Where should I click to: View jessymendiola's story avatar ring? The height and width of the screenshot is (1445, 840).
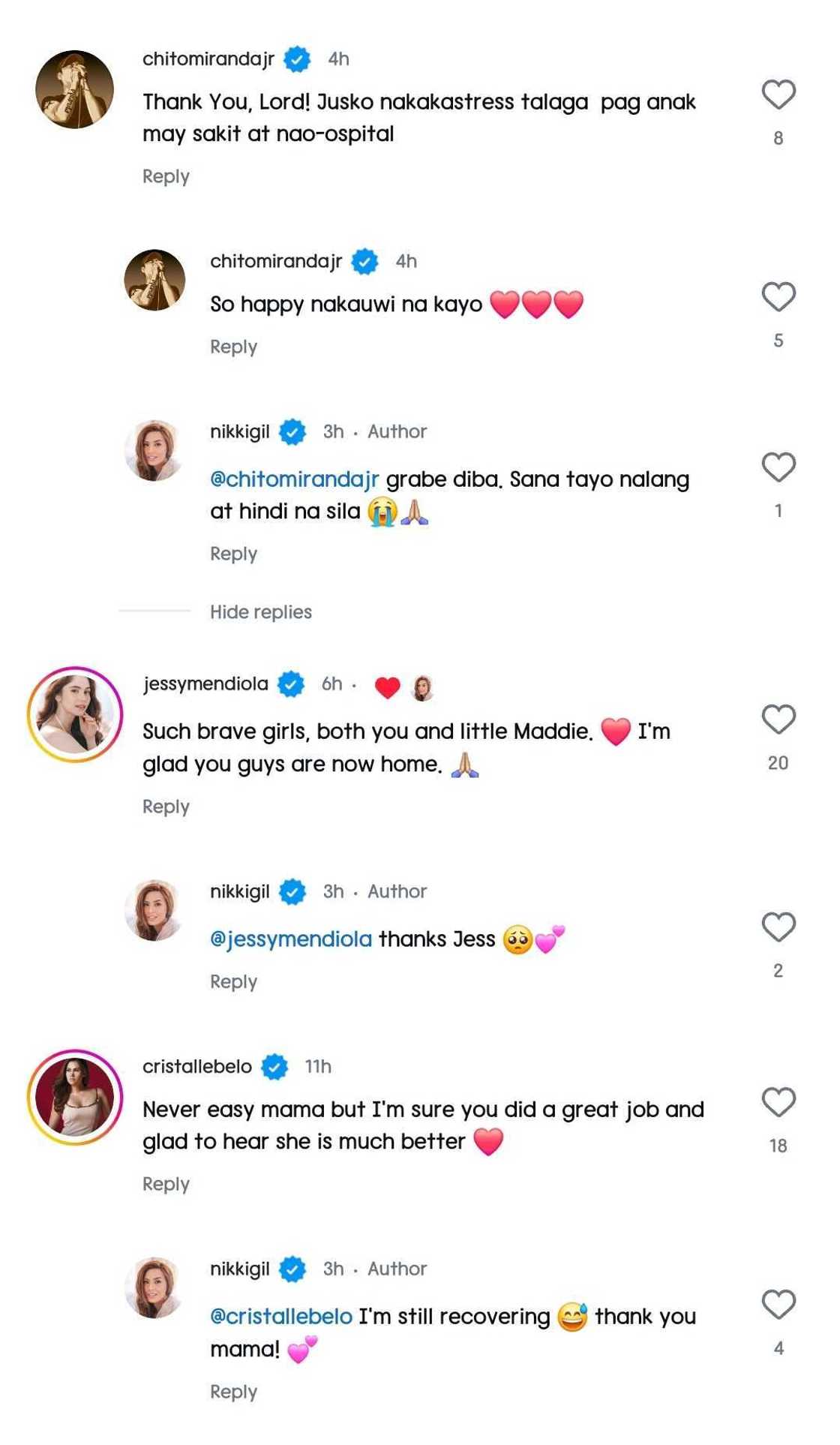[74, 714]
